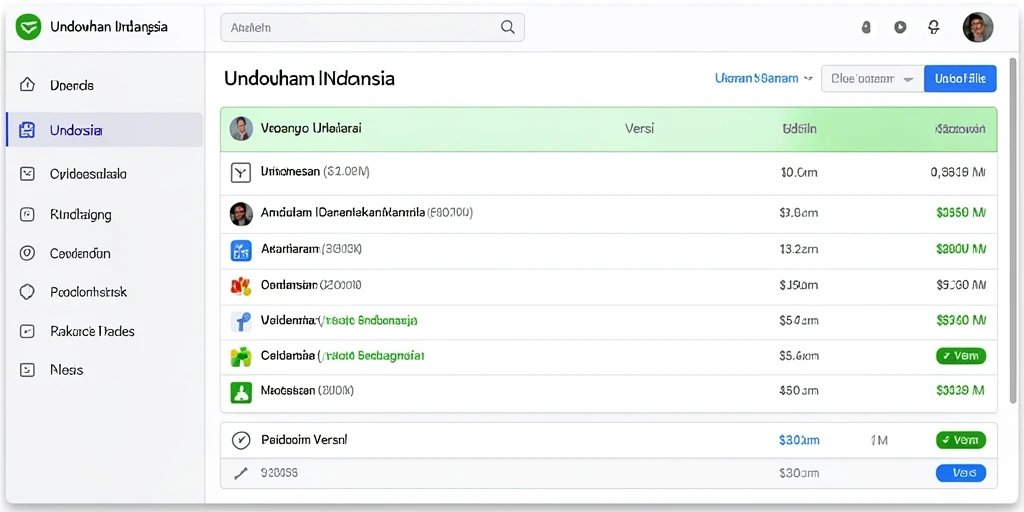The height and width of the screenshot is (512, 1024).
Task: Click the shield icon beside Poodonhstrsk
Action: 27,292
